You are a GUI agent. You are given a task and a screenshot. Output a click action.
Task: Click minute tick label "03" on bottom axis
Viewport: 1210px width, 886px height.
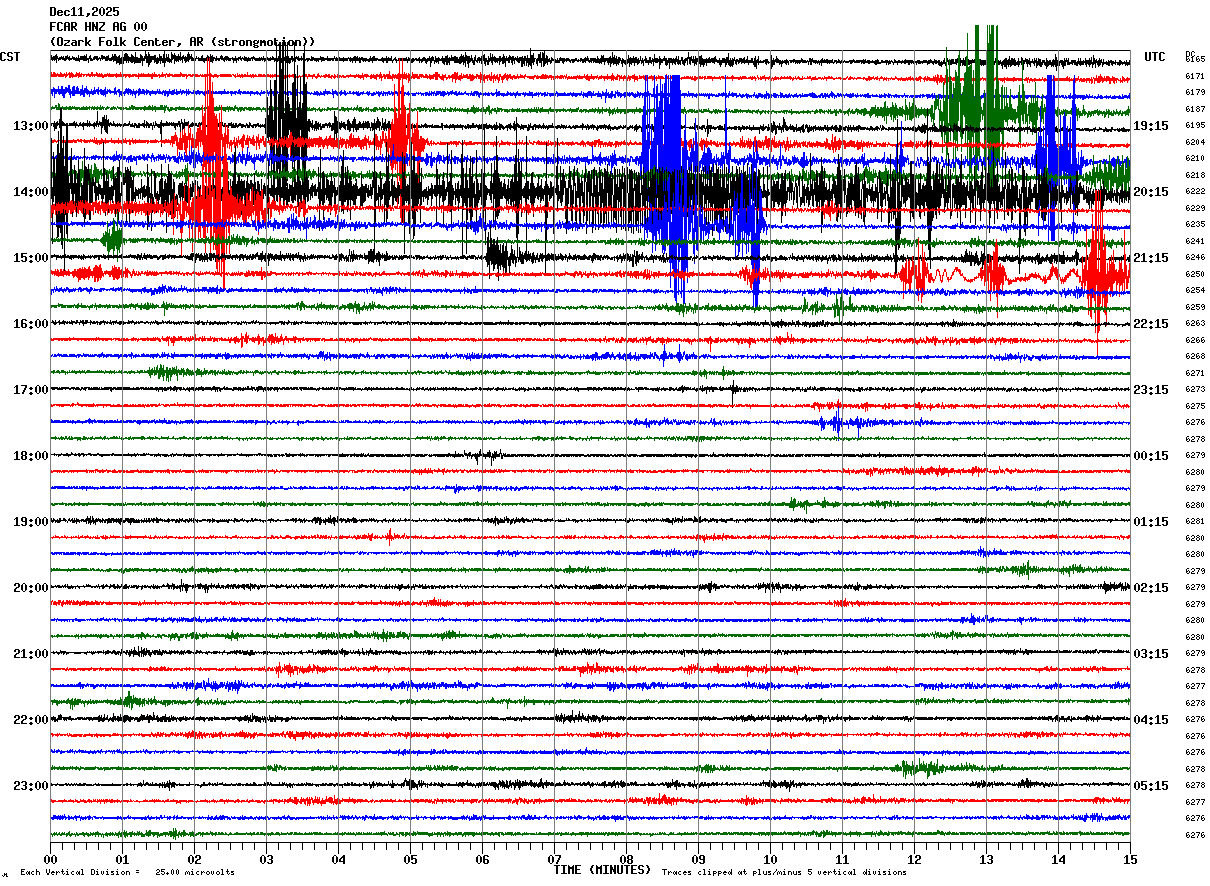266,859
